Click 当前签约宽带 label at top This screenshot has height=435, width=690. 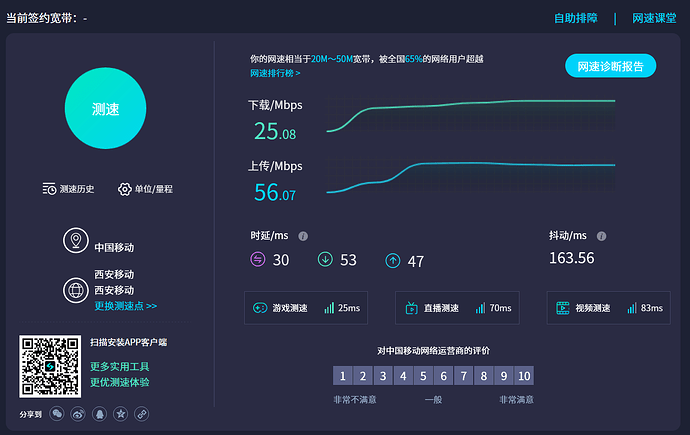(x=42, y=18)
